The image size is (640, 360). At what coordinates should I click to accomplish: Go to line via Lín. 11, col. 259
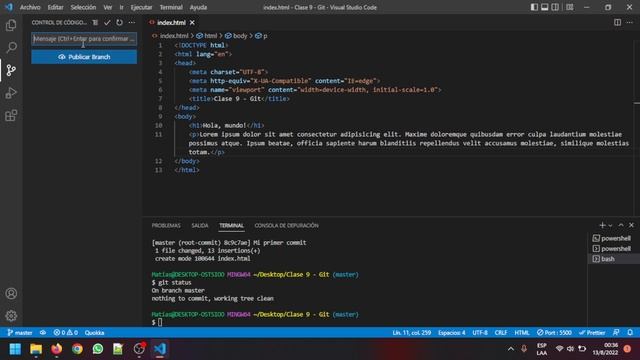pyautogui.click(x=411, y=333)
